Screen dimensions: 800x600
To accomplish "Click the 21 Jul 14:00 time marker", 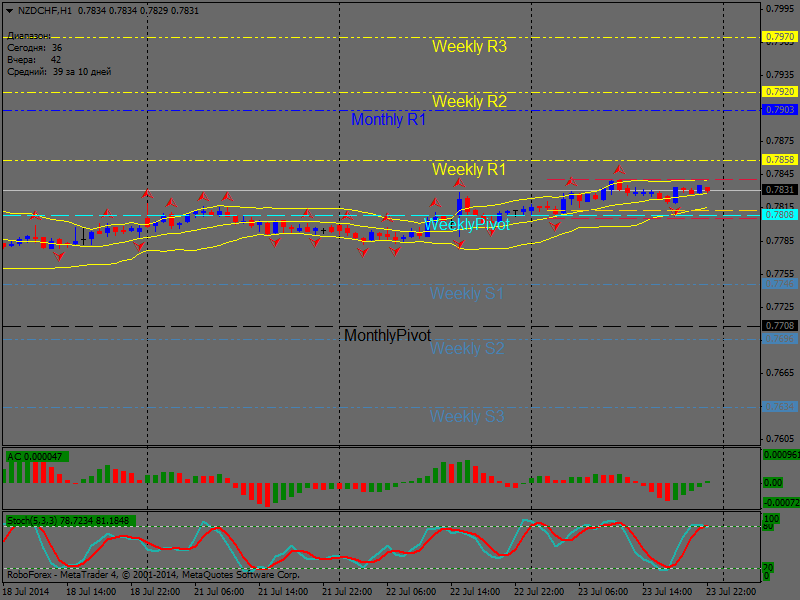I will [x=283, y=592].
